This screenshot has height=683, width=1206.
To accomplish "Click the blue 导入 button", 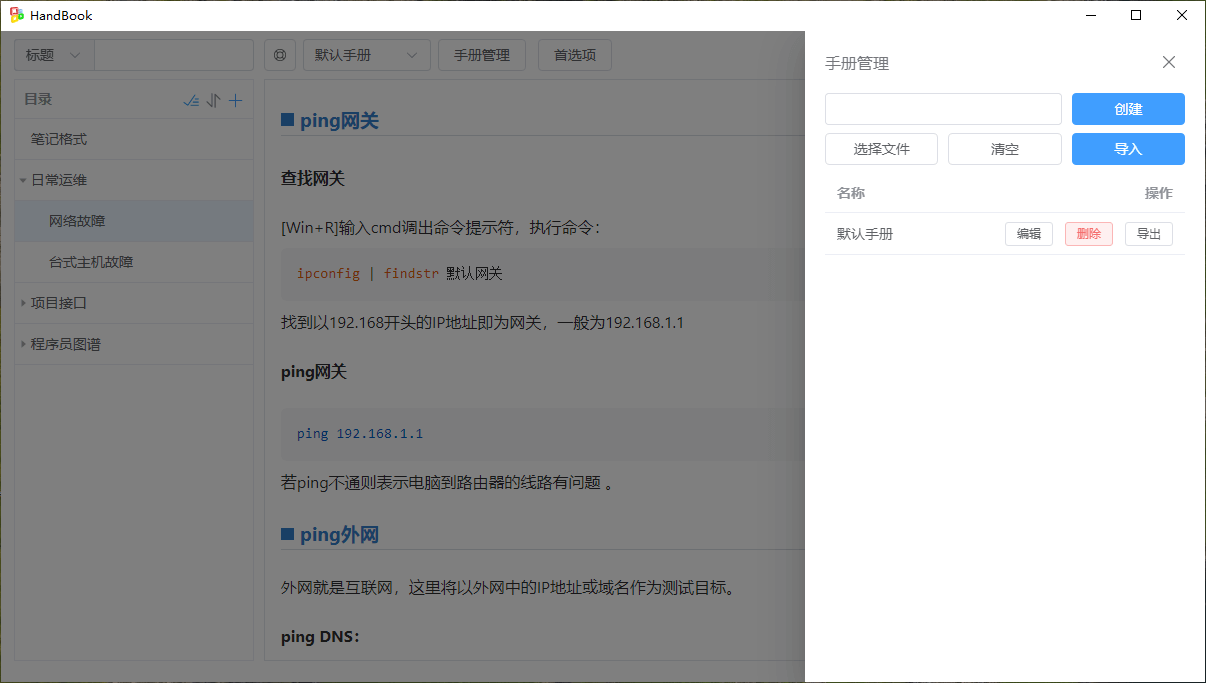I will tap(1128, 149).
